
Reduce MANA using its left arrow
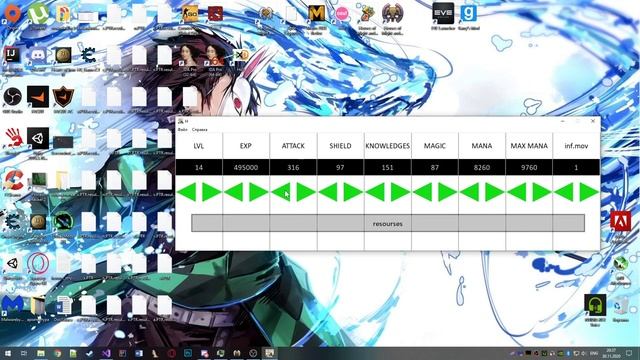point(469,192)
